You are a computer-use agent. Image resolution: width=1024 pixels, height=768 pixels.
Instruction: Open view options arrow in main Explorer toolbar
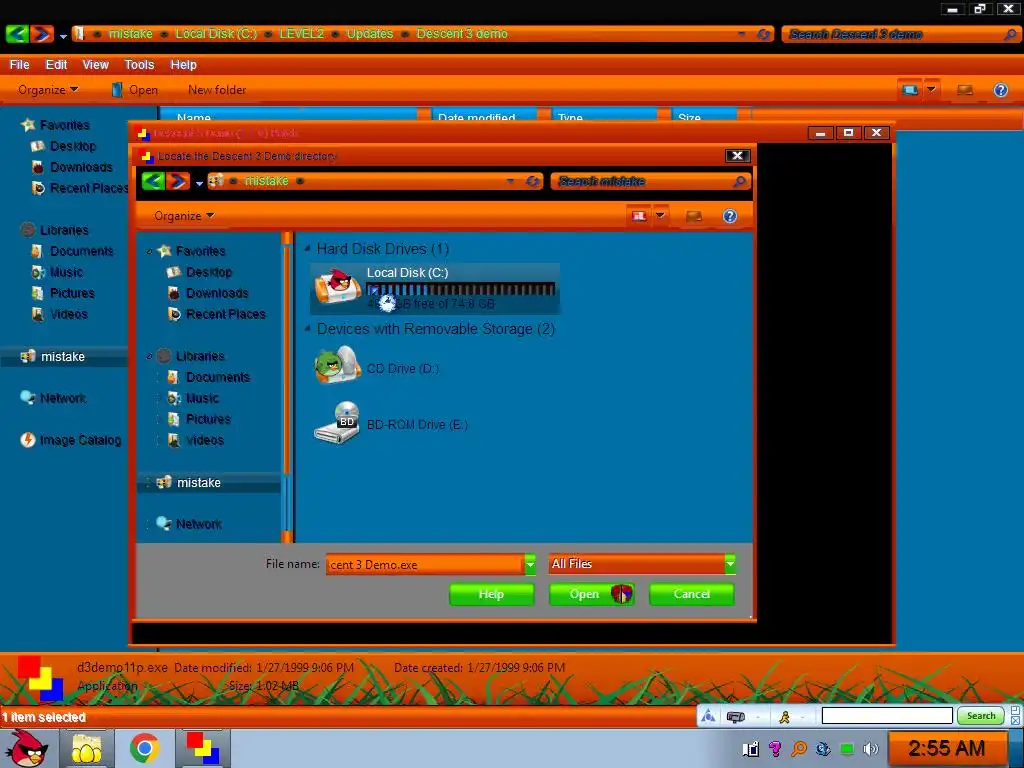(931, 90)
